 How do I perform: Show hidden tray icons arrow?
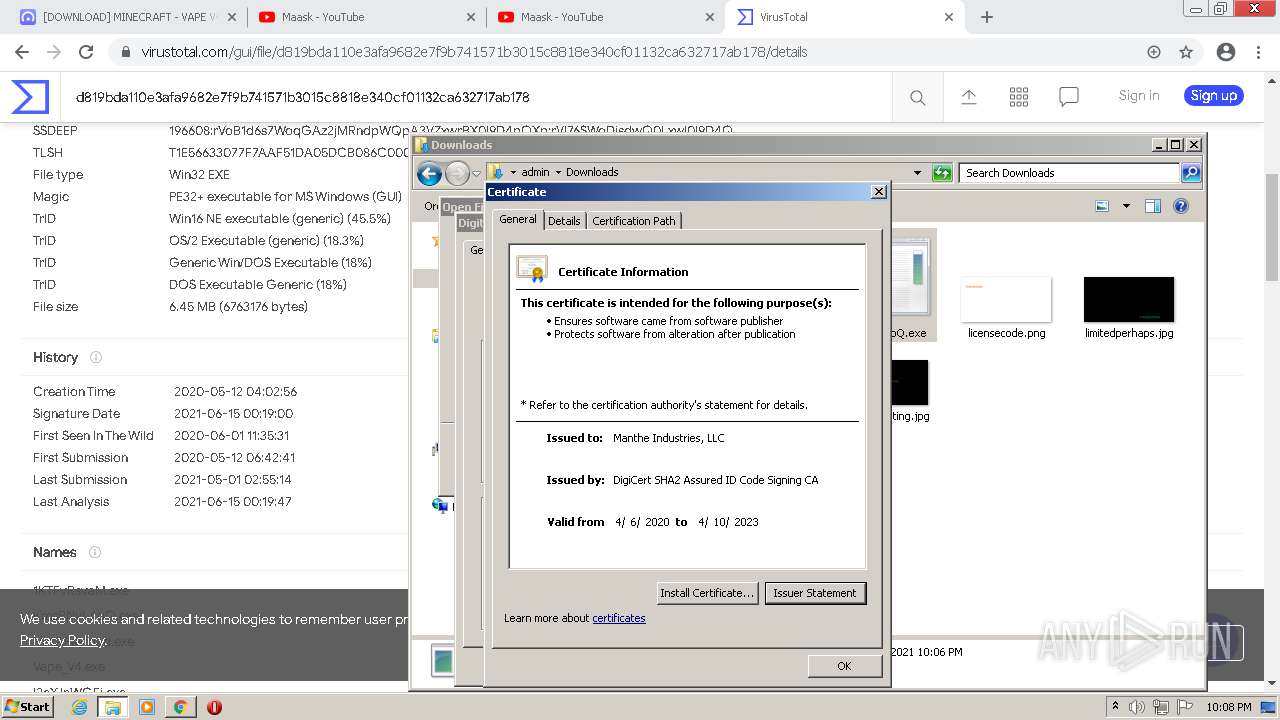[x=1115, y=706]
